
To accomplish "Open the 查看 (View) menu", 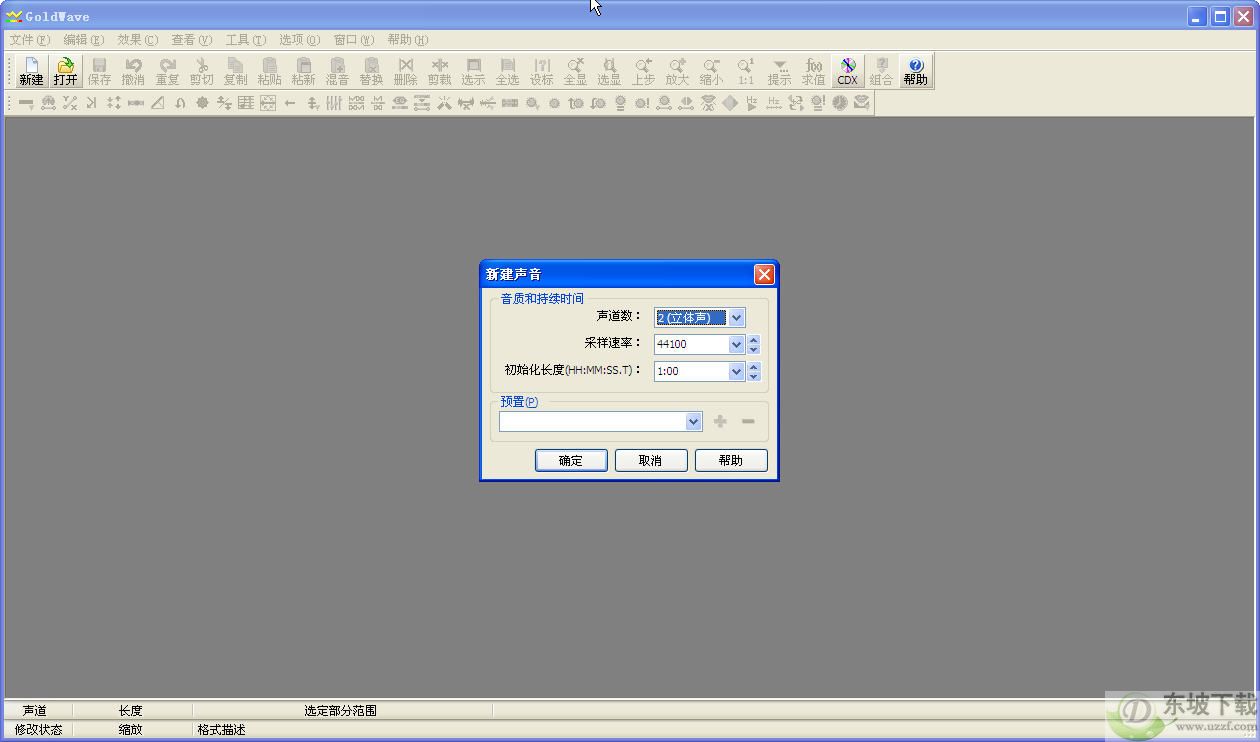I will (192, 40).
